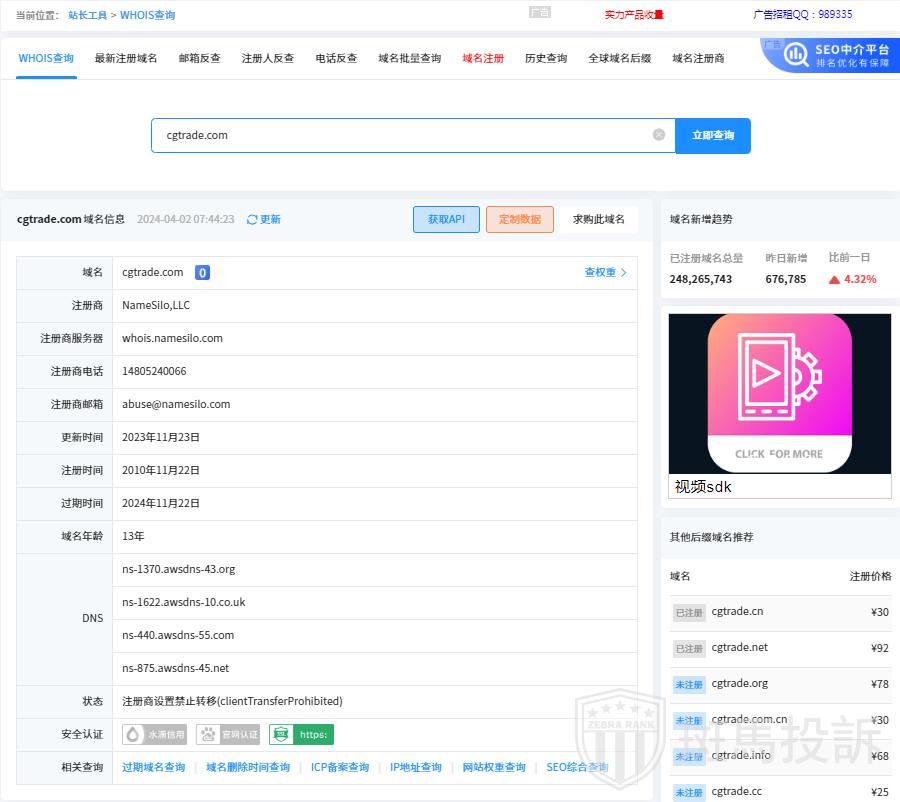The height and width of the screenshot is (802, 900).
Task: Click the SEO中介平台 magnifier logo
Action: [797, 55]
